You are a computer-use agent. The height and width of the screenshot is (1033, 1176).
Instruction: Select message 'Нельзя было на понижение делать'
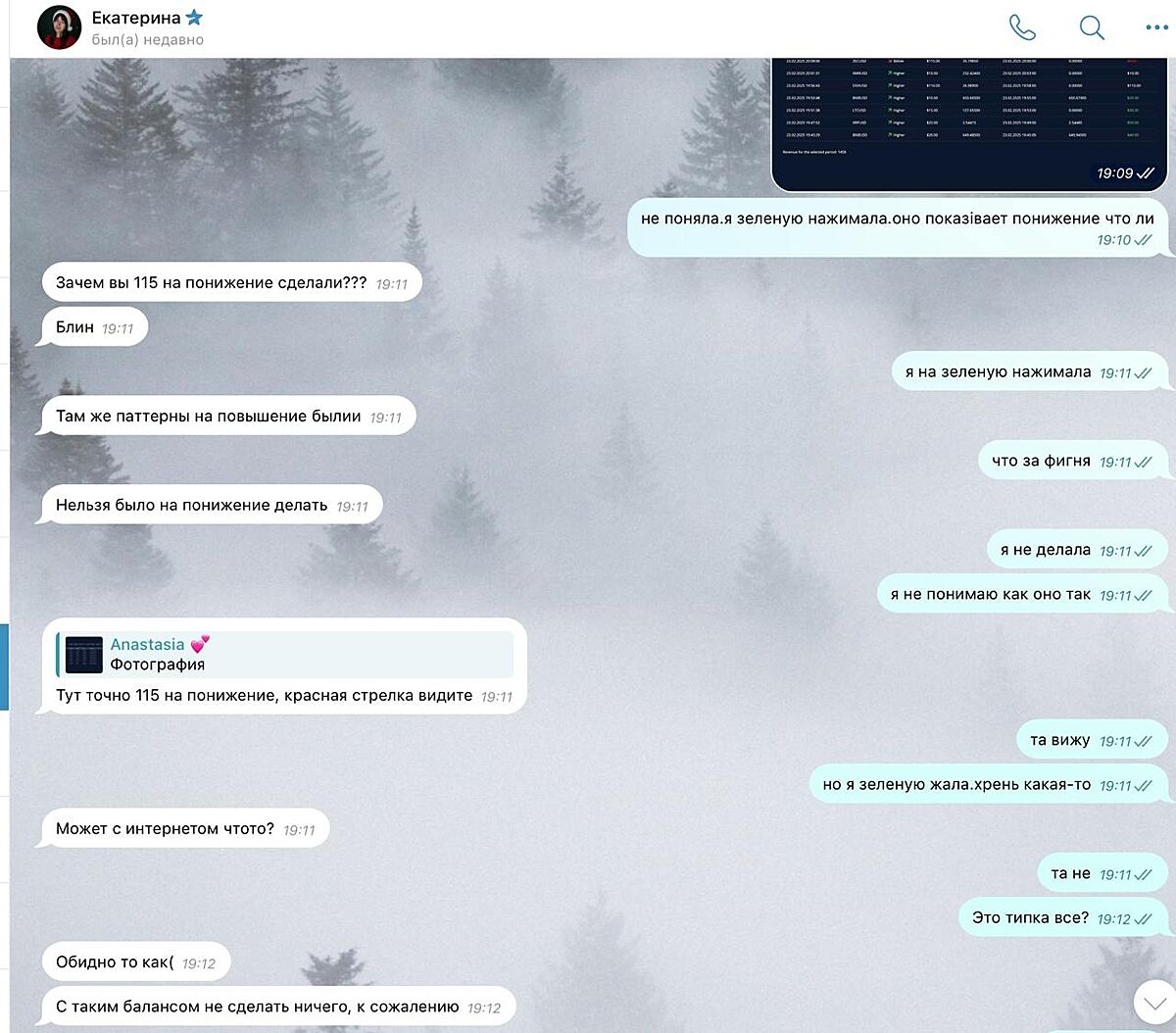point(213,506)
